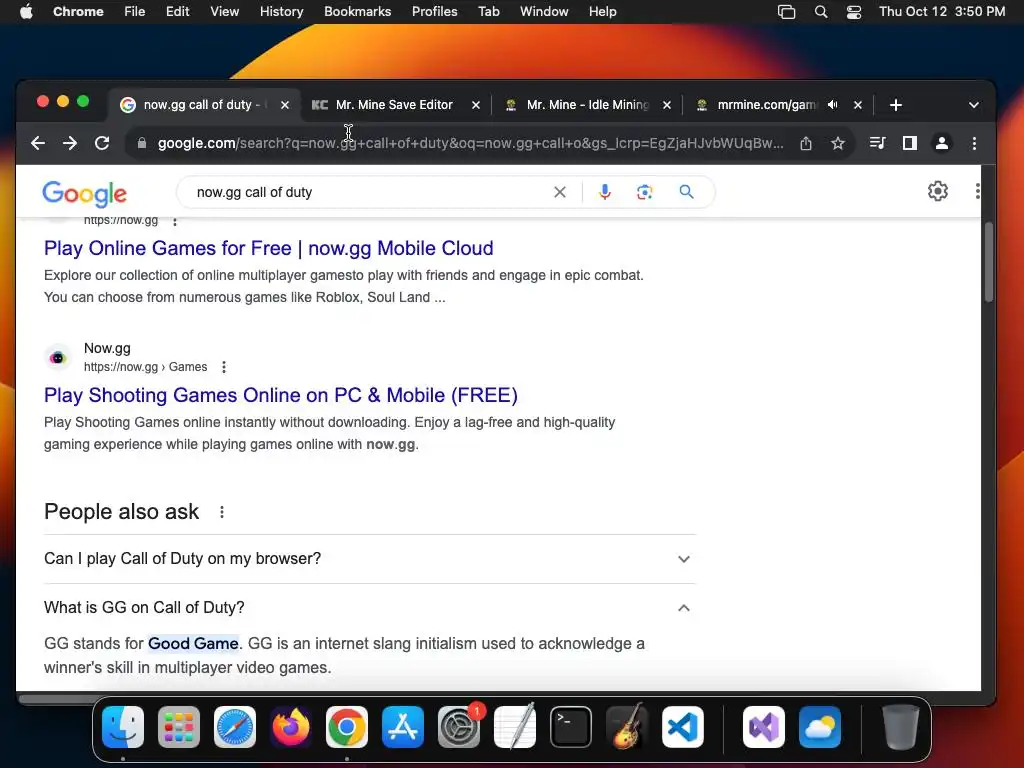Open the Apple menu
1024x768 pixels.
[x=26, y=12]
